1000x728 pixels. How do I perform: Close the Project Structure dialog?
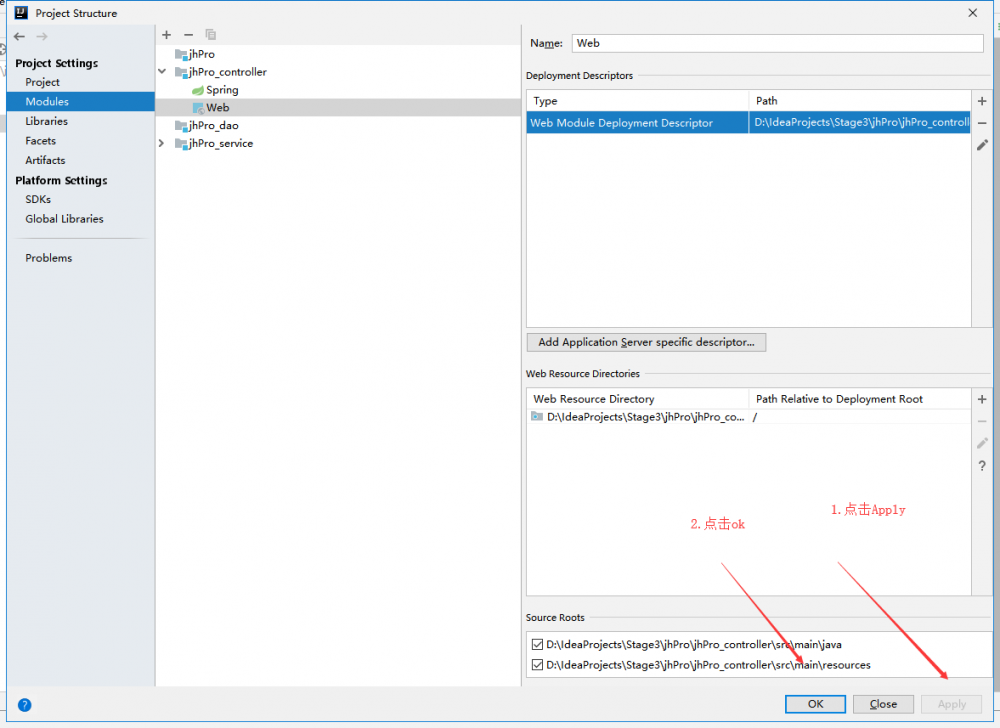(x=973, y=13)
